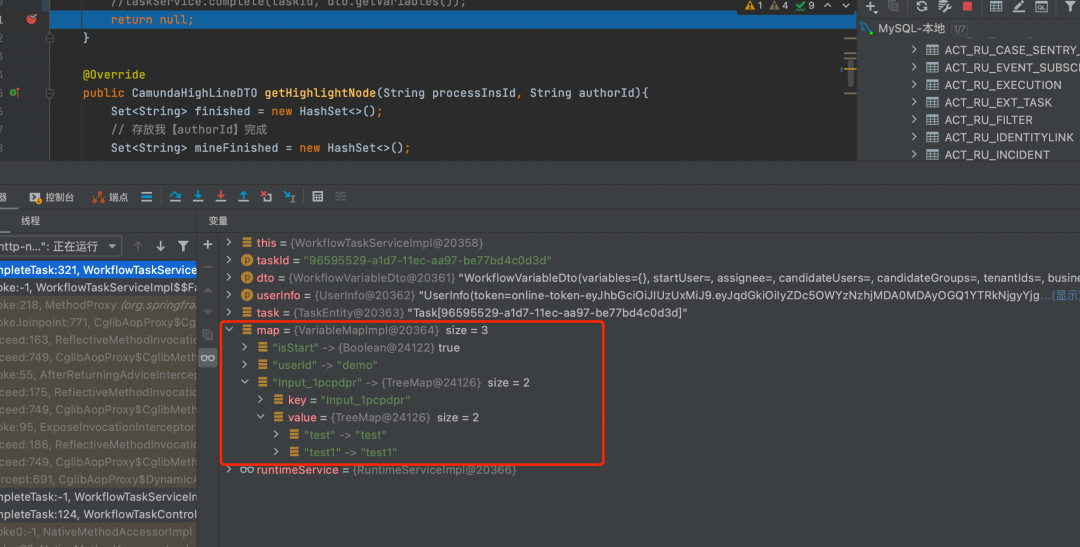Click the breakpoint on return null line
This screenshot has width=1080, height=547.
(32, 19)
